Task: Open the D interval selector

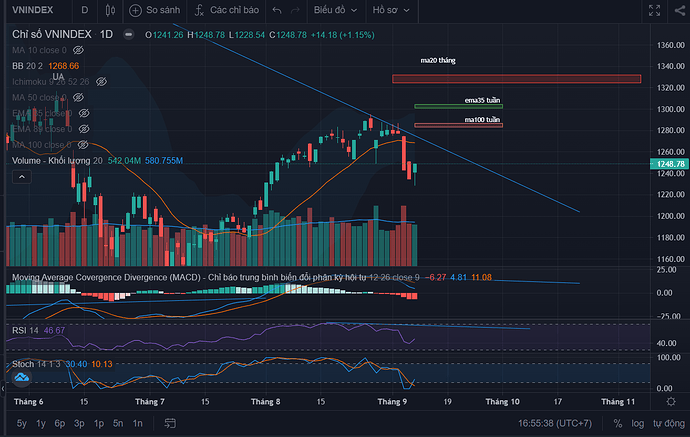Action: click(x=84, y=10)
